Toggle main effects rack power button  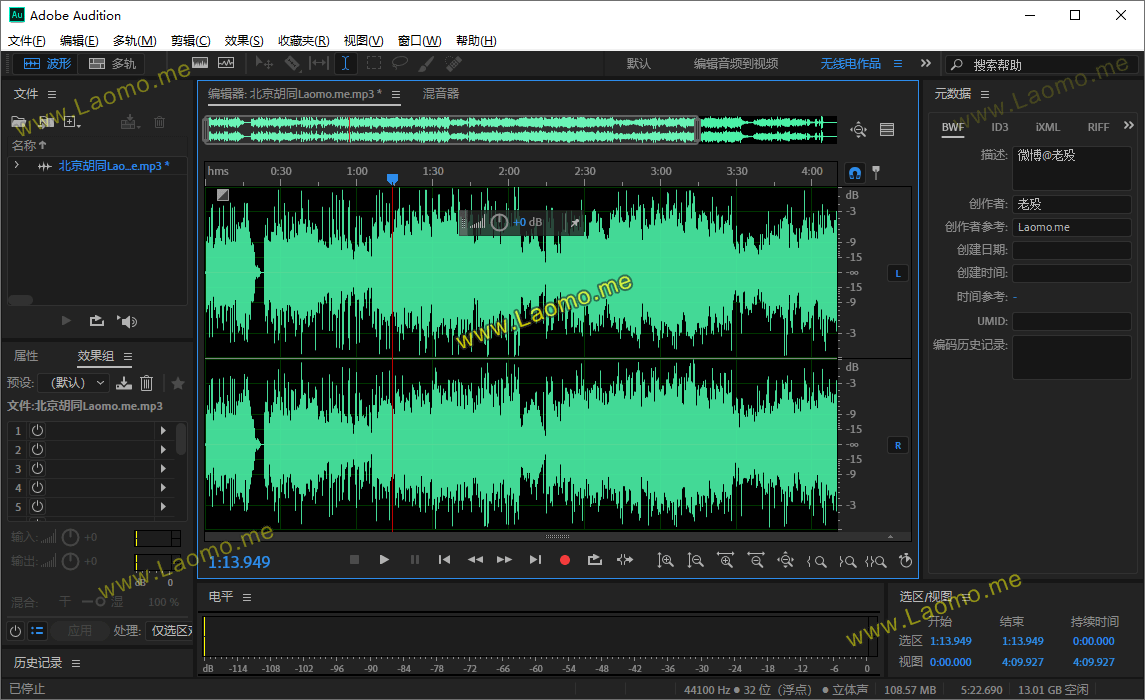point(15,631)
